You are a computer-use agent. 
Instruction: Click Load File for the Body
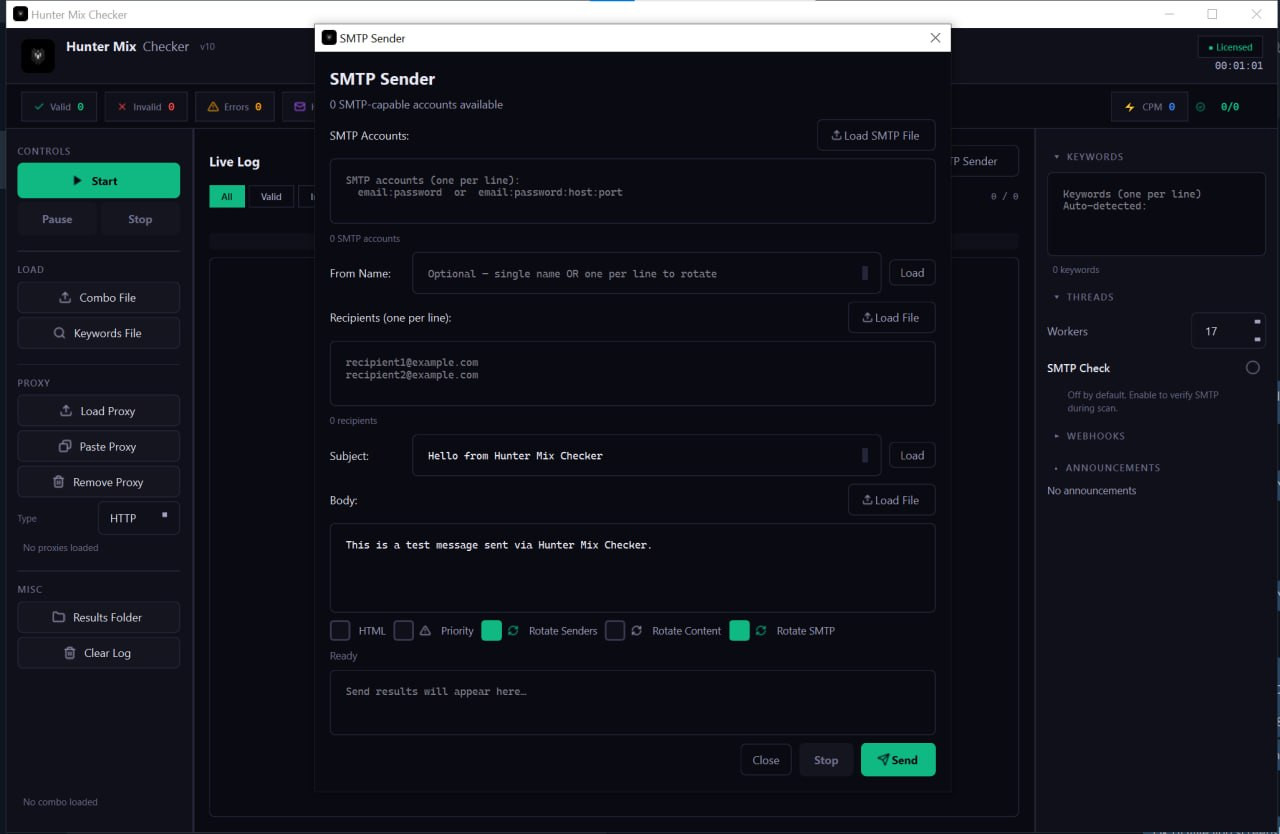(x=891, y=500)
